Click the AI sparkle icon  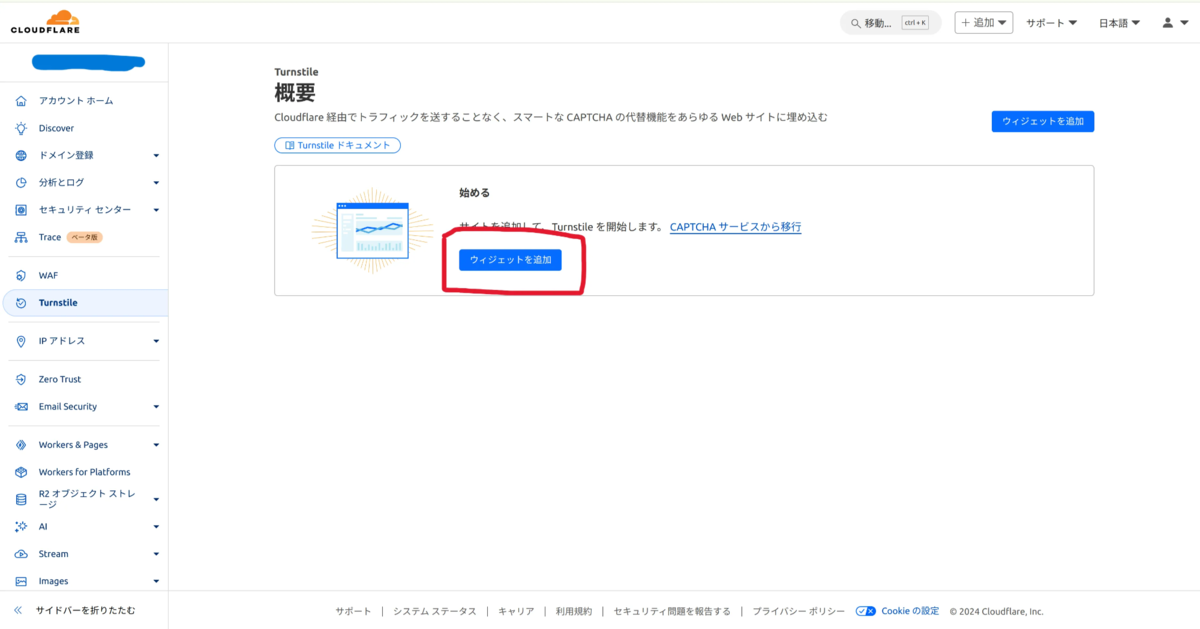click(21, 526)
